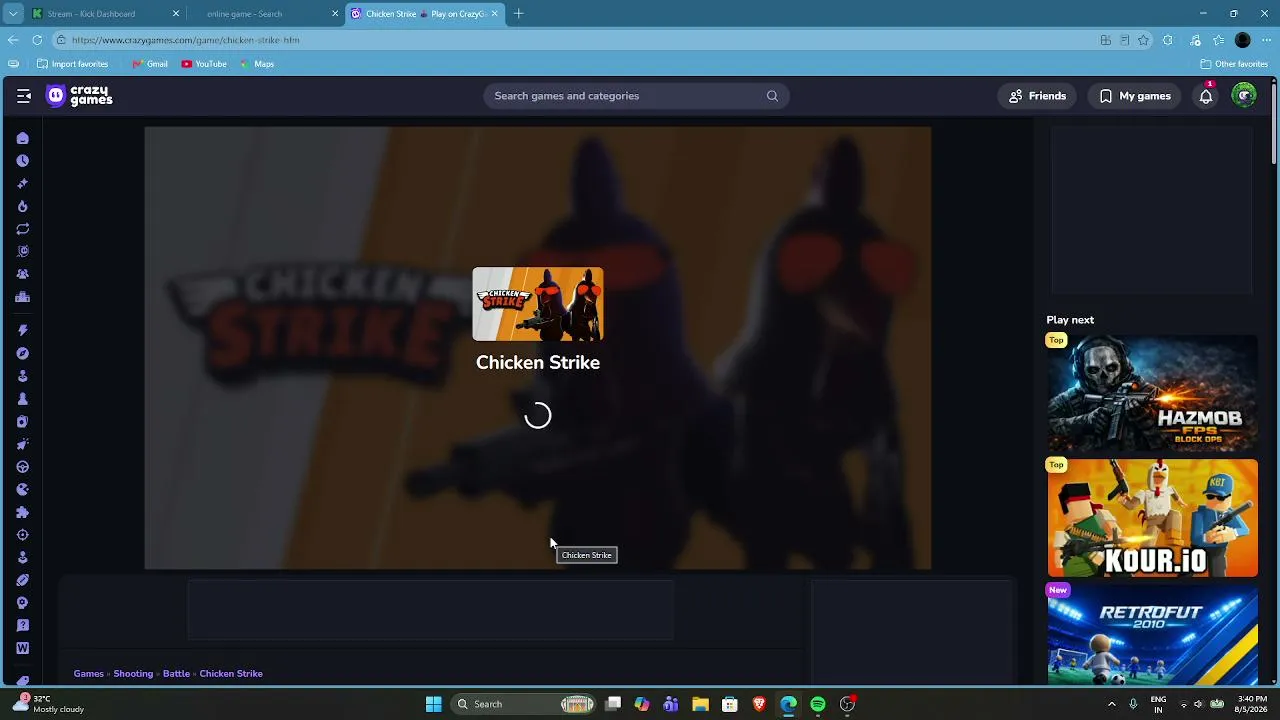Screen dimensions: 1280x720
Task: Open My games list
Action: [x=1135, y=96]
